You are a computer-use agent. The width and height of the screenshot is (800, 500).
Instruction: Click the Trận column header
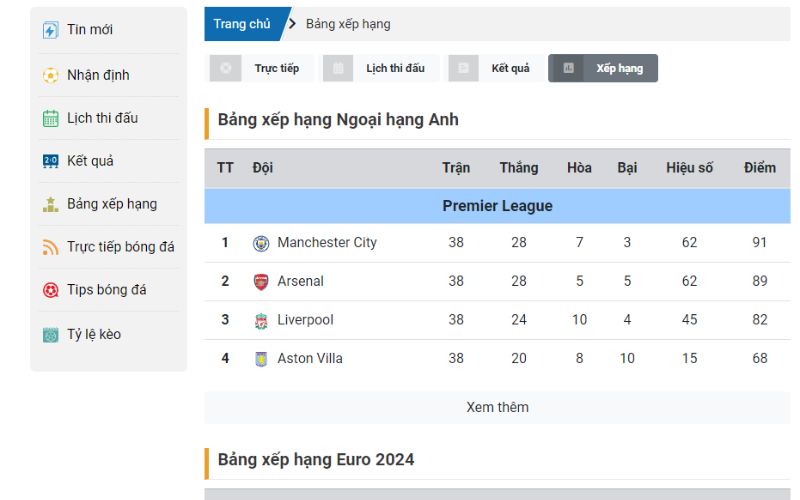pos(456,168)
